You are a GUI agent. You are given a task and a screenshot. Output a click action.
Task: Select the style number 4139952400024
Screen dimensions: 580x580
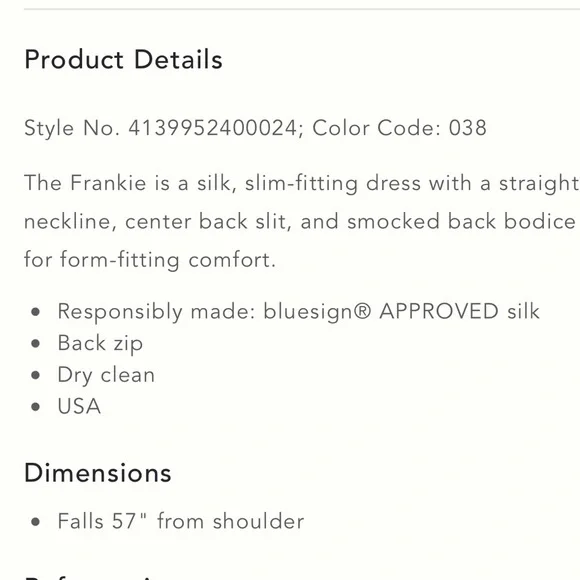pyautogui.click(x=213, y=128)
